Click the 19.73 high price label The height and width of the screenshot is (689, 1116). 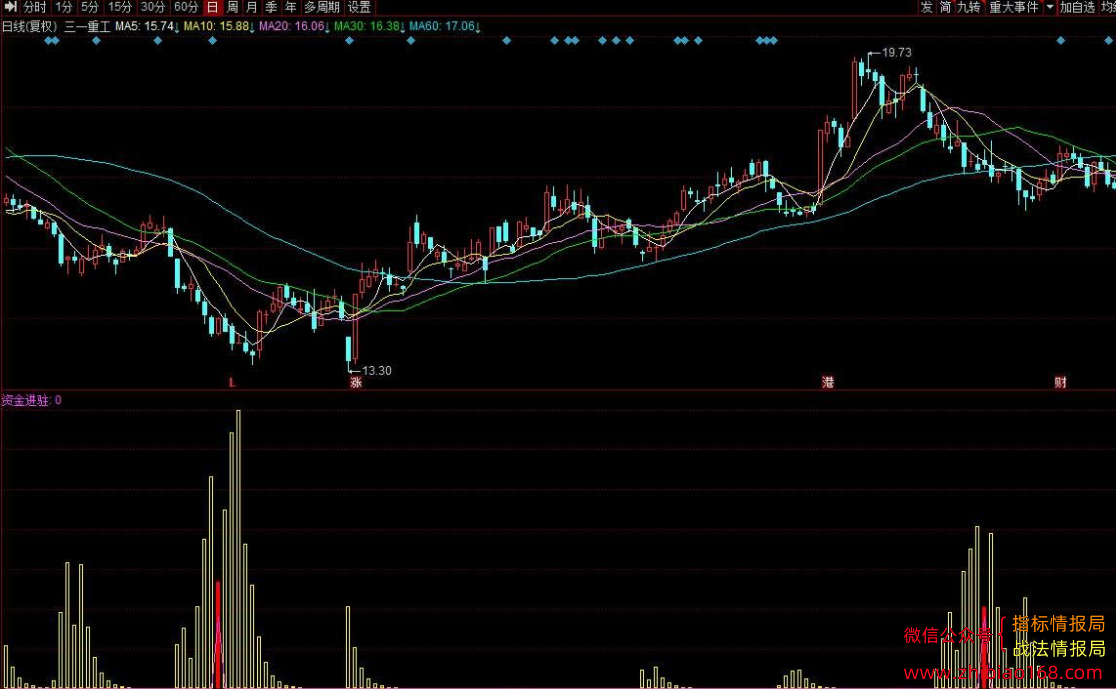point(896,53)
